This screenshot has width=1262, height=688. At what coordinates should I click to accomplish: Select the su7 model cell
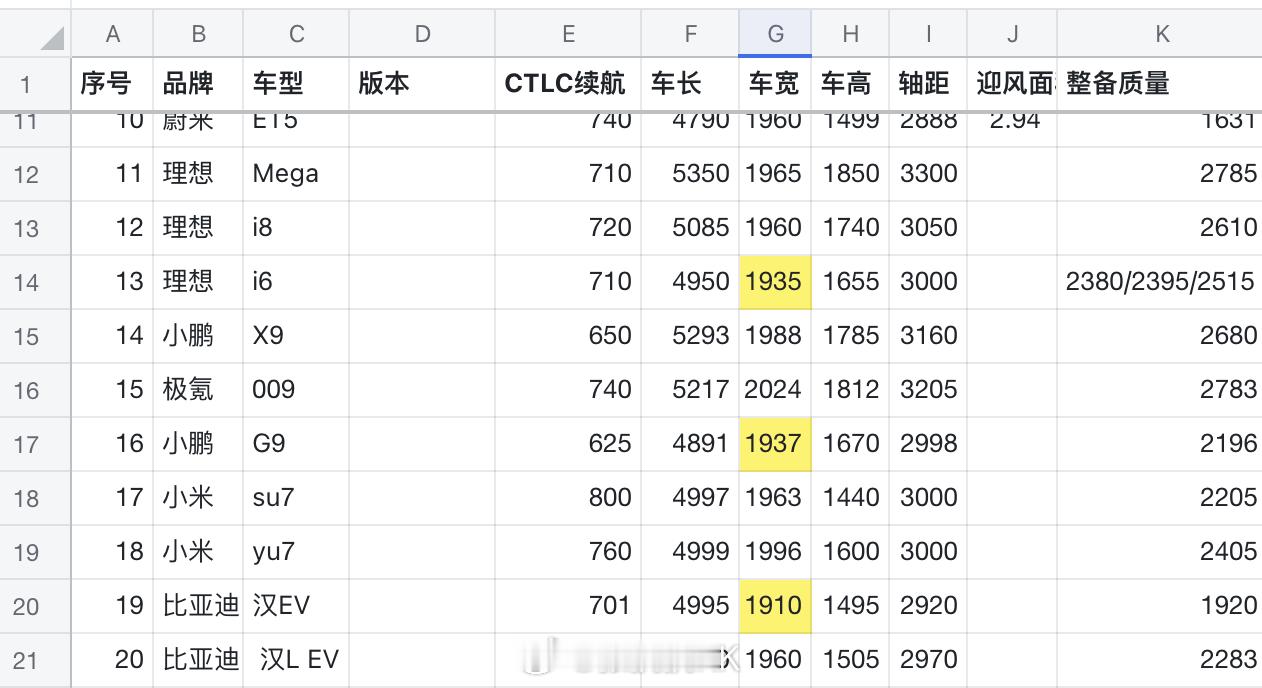tap(296, 498)
